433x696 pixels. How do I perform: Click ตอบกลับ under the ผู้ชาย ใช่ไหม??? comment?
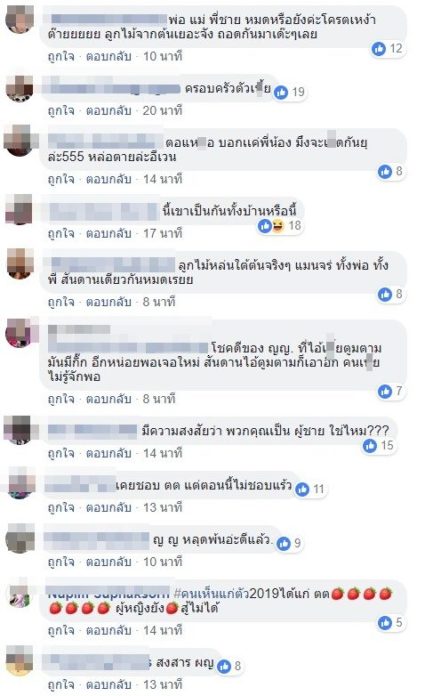coord(109,453)
